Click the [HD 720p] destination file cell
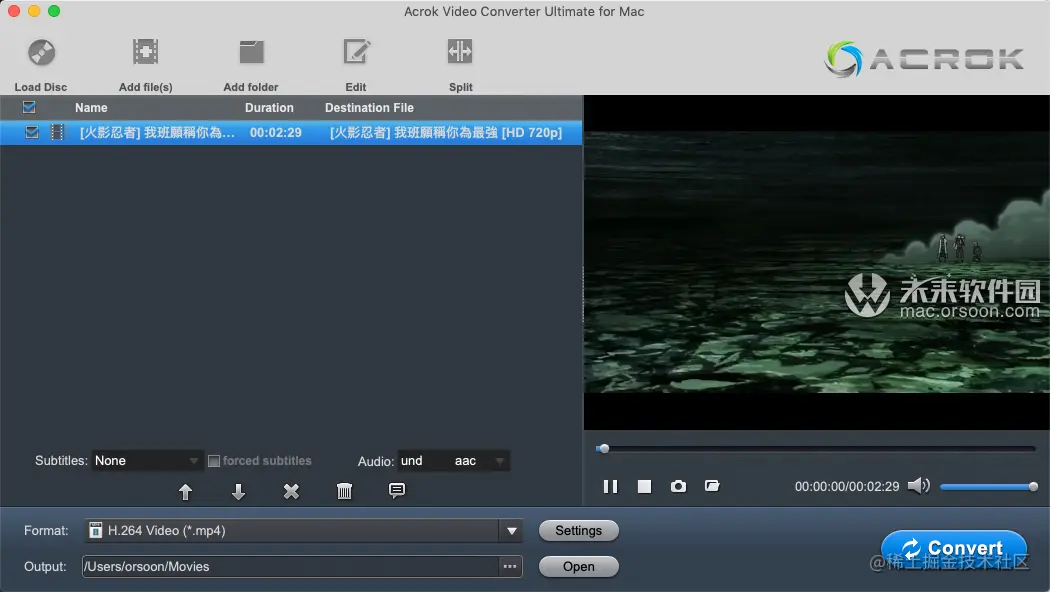 tap(445, 133)
